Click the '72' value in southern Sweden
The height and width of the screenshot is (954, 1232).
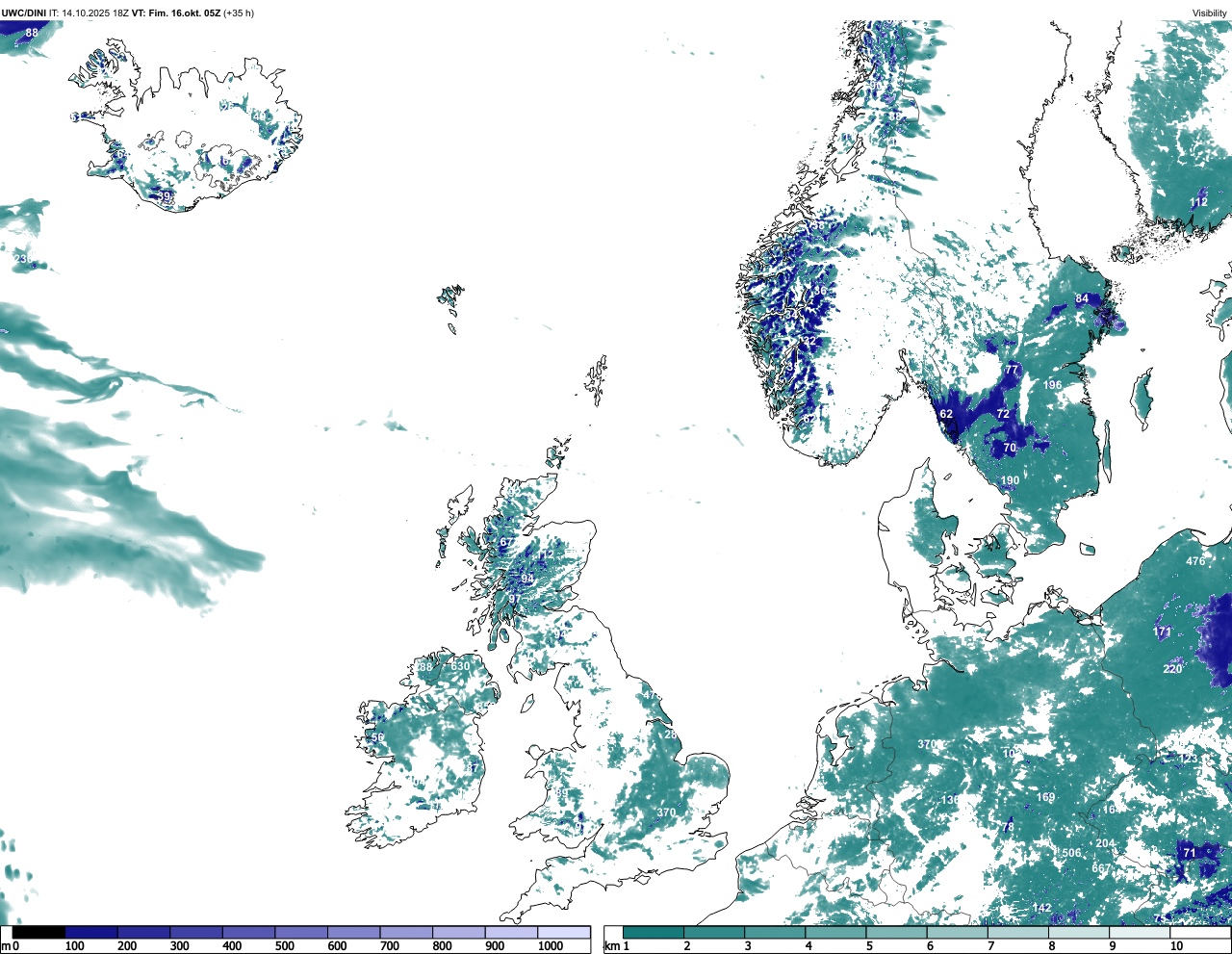(1003, 413)
